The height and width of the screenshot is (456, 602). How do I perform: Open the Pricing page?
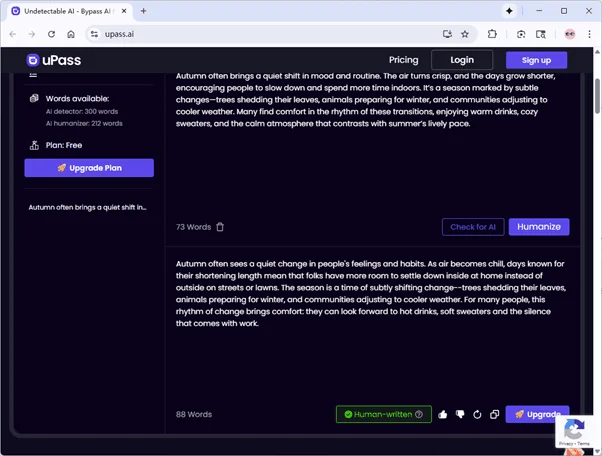pos(403,60)
